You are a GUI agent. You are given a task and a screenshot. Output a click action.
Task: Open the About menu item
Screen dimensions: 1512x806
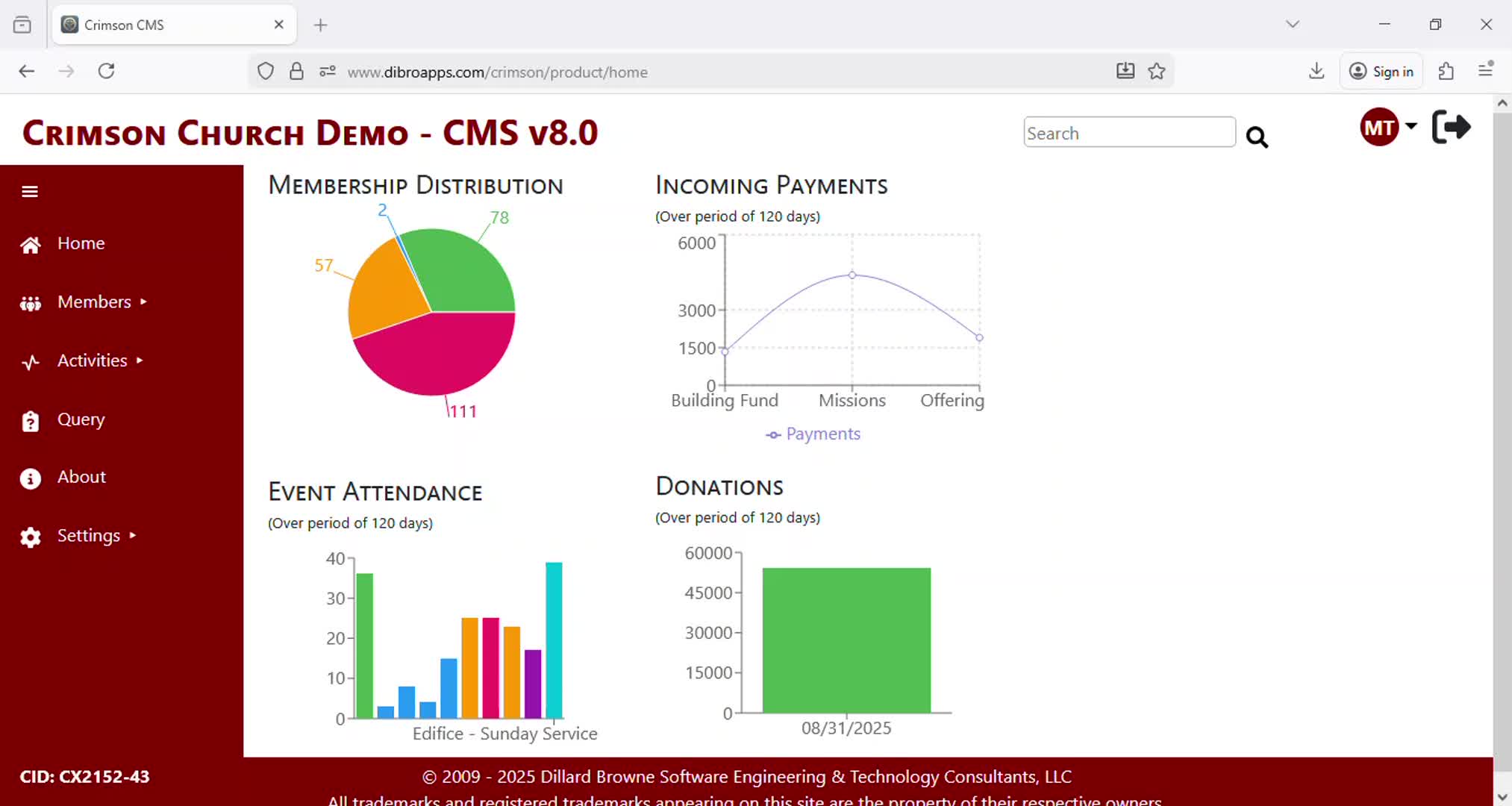(81, 477)
